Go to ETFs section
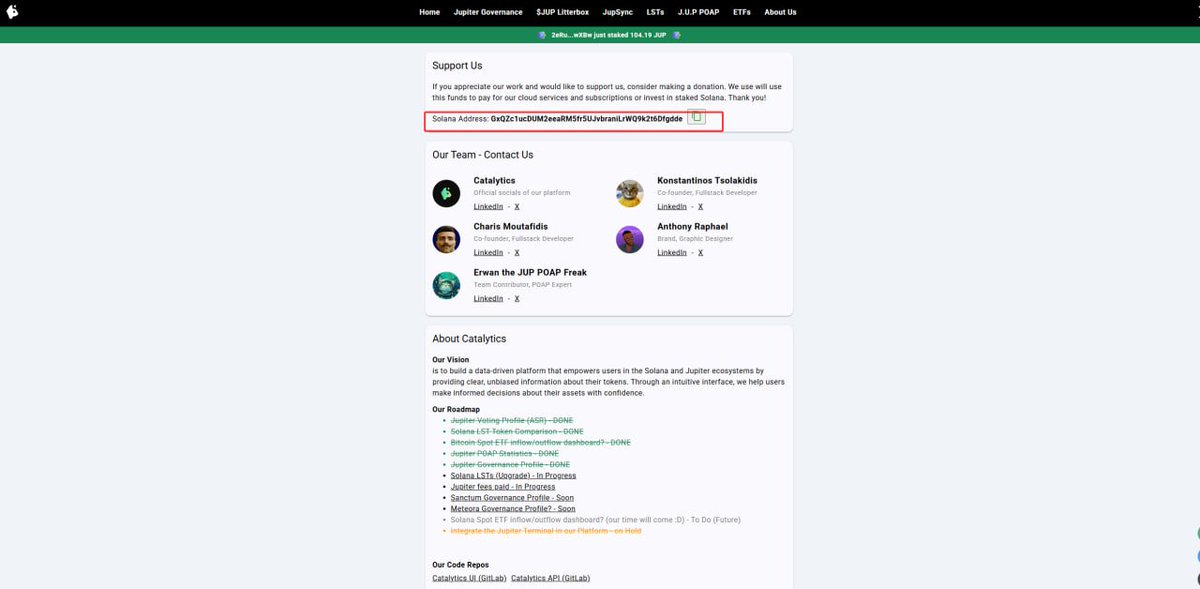1200x589 pixels. 742,12
